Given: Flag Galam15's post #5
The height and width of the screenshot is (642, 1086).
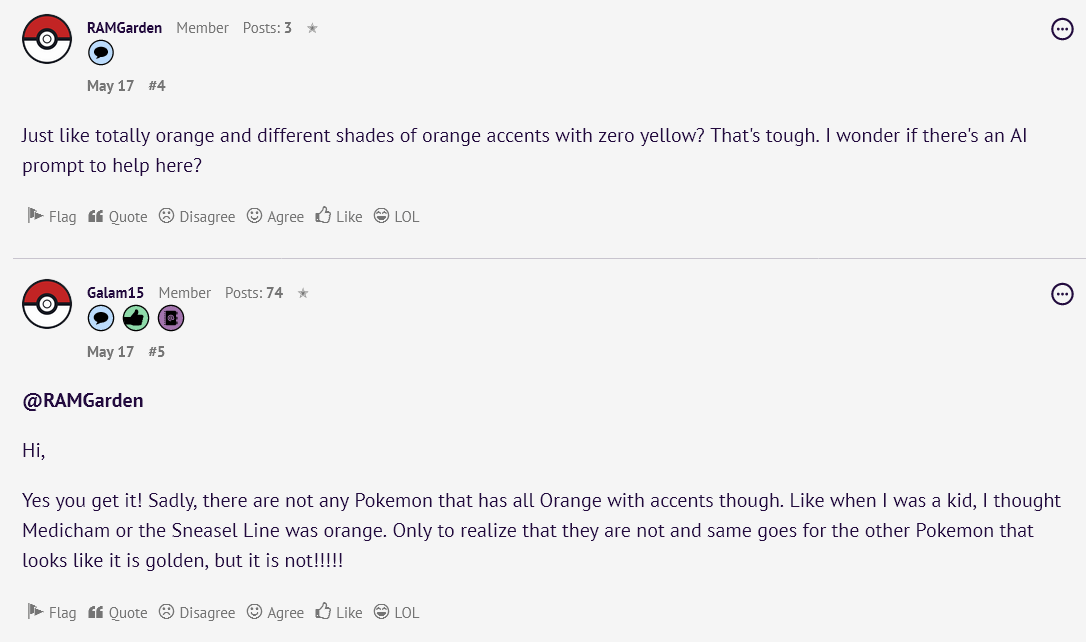Looking at the screenshot, I should (52, 612).
